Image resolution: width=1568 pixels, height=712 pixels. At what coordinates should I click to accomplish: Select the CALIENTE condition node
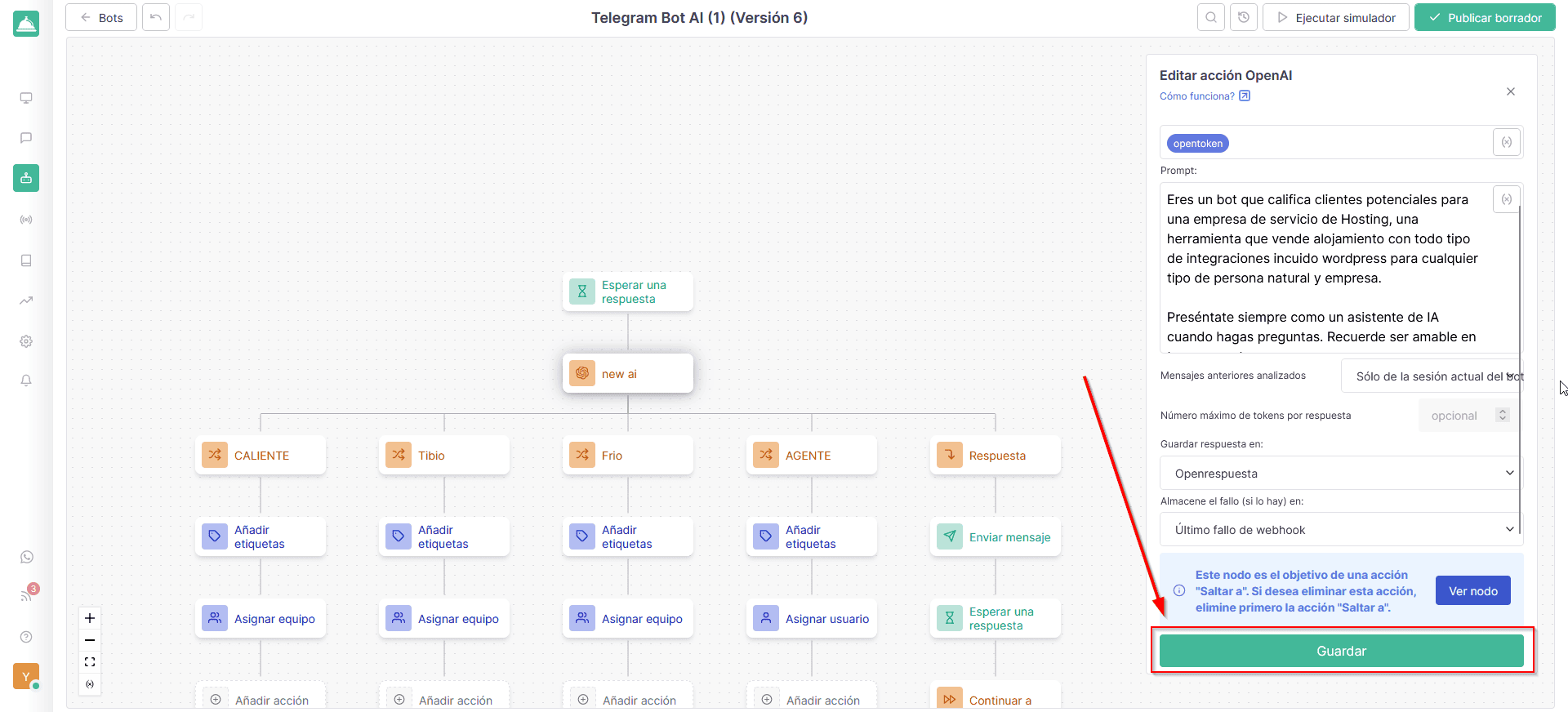[261, 455]
